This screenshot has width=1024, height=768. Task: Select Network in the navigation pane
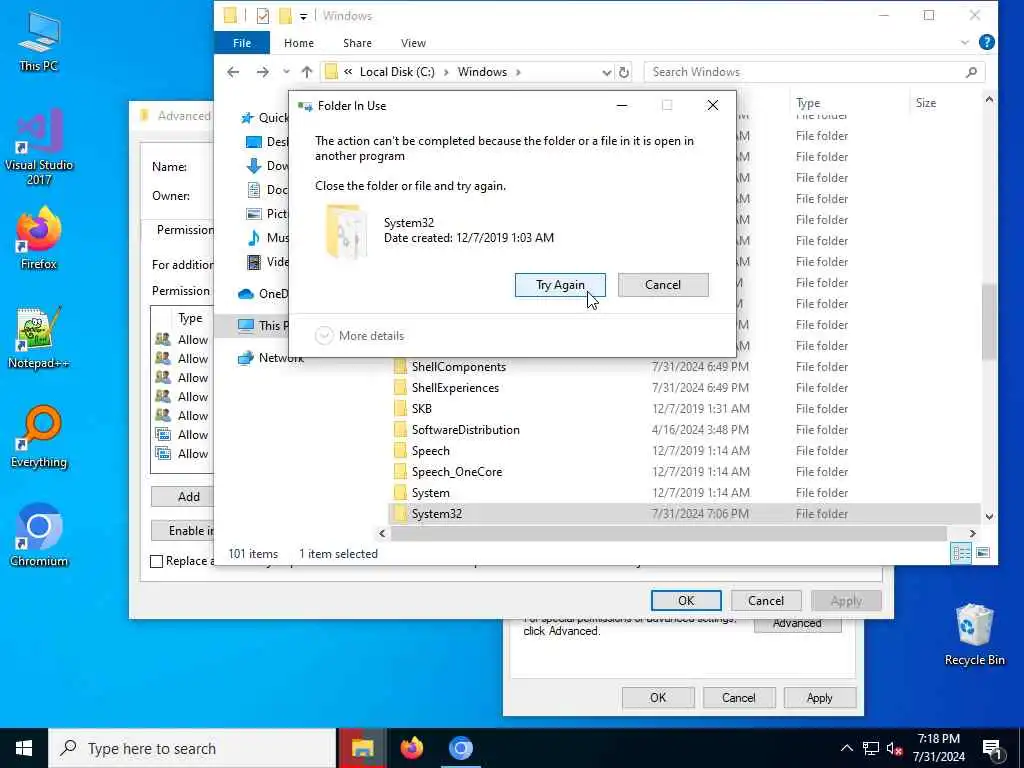coord(271,358)
